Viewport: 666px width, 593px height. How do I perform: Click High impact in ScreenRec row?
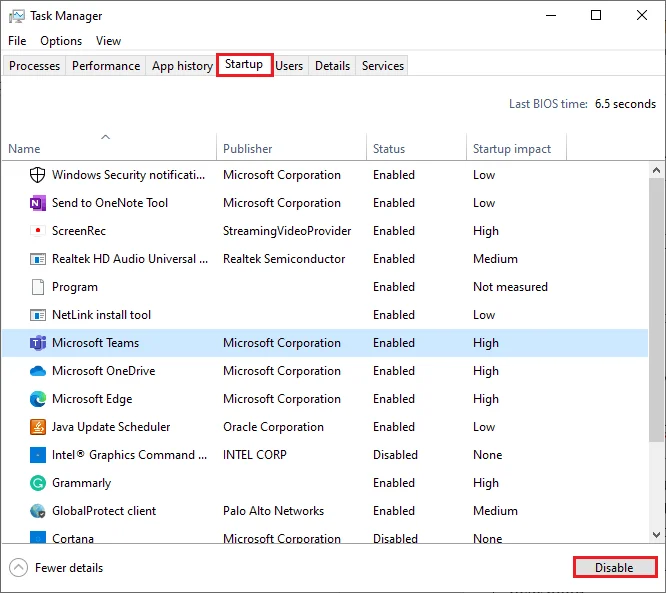(486, 231)
